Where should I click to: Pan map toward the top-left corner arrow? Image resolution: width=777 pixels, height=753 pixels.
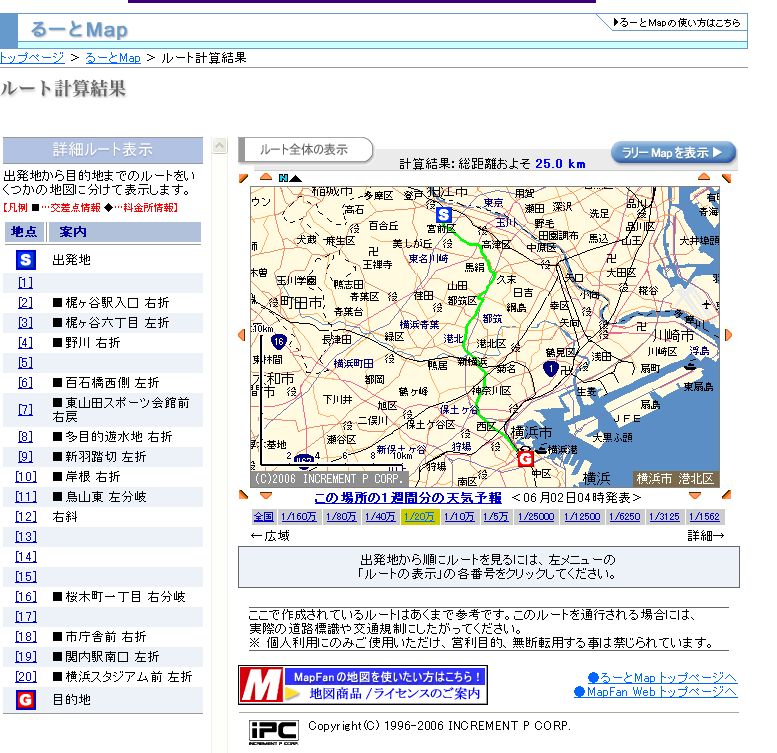point(242,179)
